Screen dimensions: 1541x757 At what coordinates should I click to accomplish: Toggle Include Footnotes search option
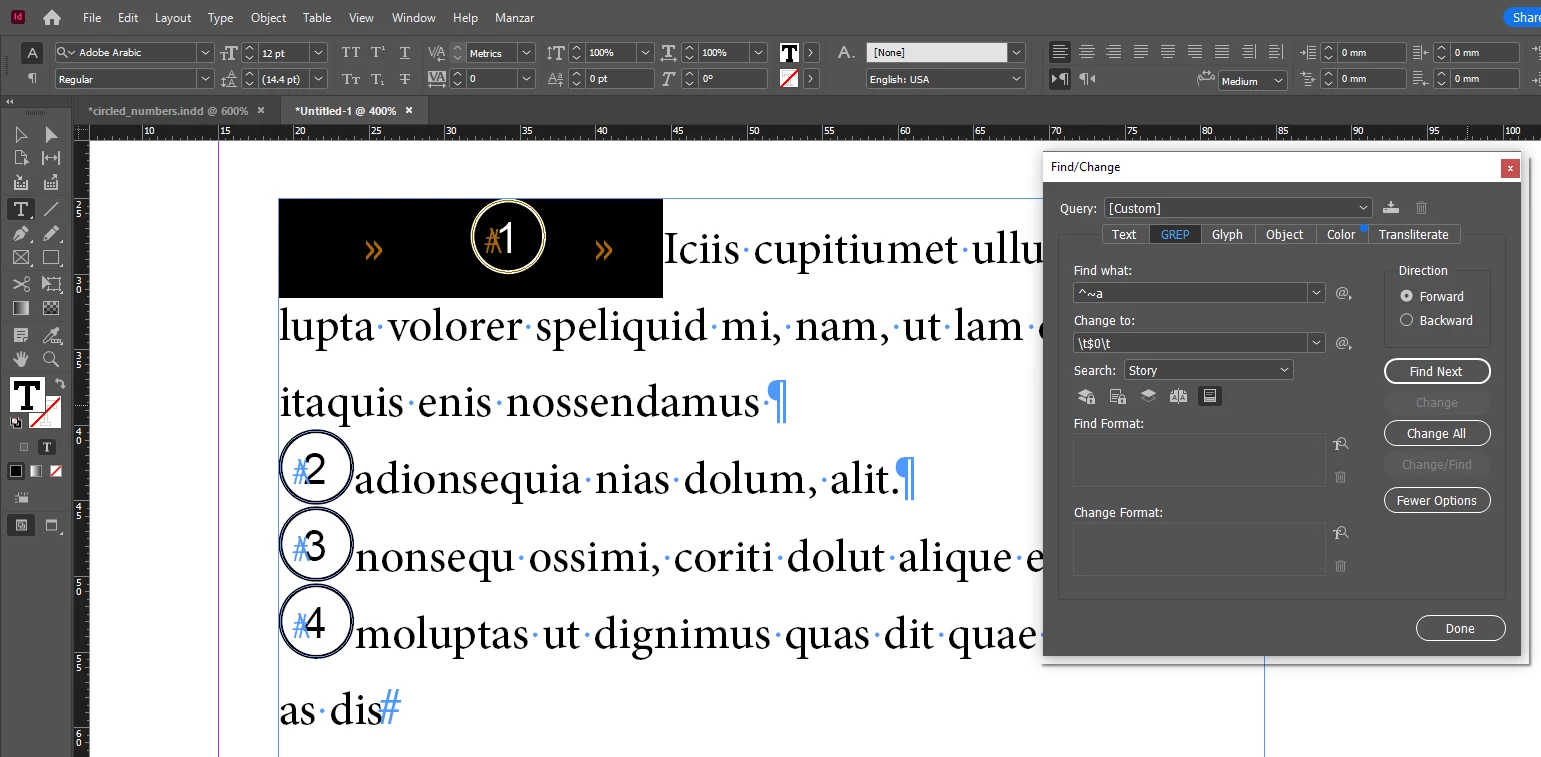(x=1210, y=396)
